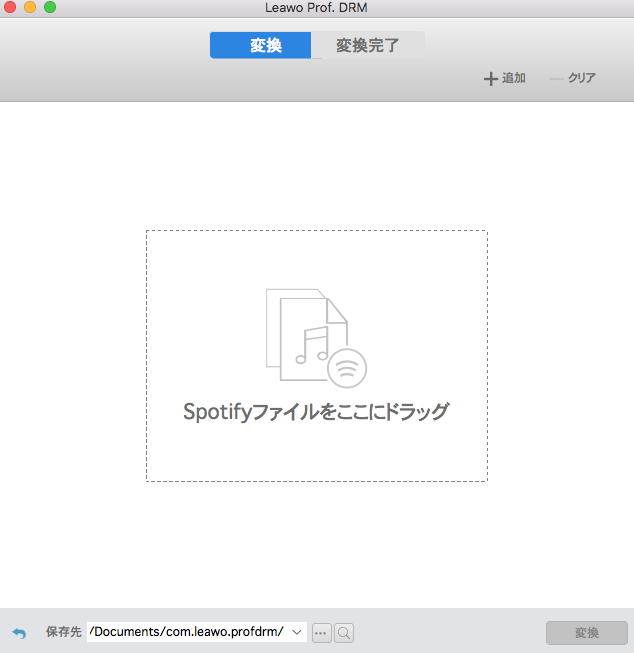This screenshot has height=653, width=634.
Task: Maximize the window with green button
Action: pyautogui.click(x=49, y=8)
